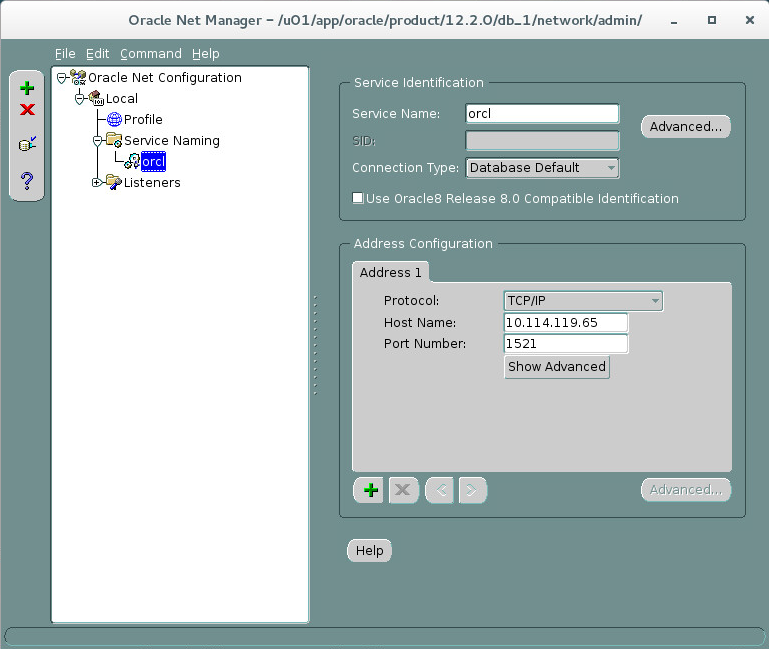The height and width of the screenshot is (649, 769).
Task: Click the Port Number input field
Action: (566, 343)
